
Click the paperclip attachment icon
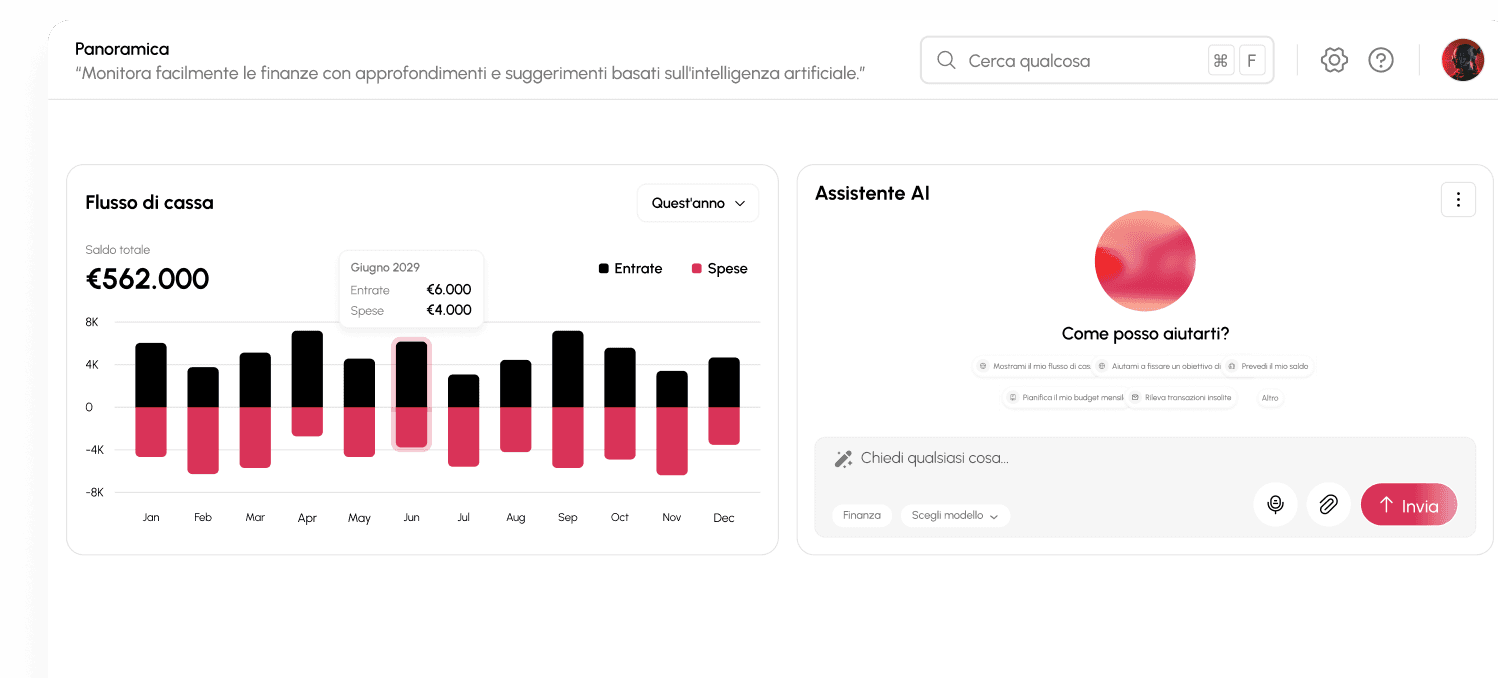pos(1328,504)
